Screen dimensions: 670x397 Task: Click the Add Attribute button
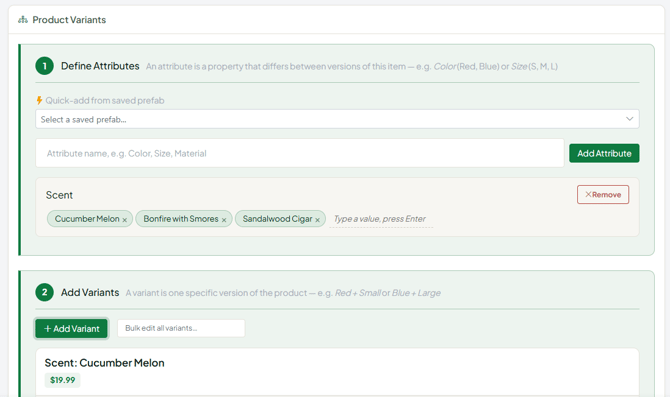604,153
